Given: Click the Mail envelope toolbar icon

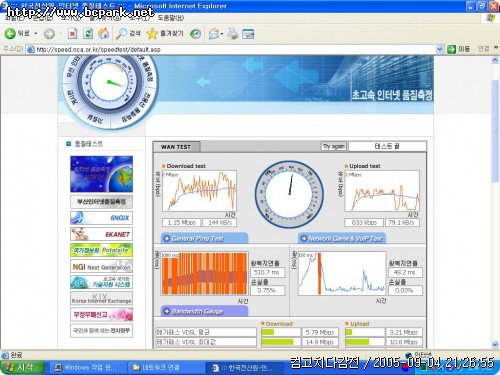Looking at the screenshot, I should (214, 34).
